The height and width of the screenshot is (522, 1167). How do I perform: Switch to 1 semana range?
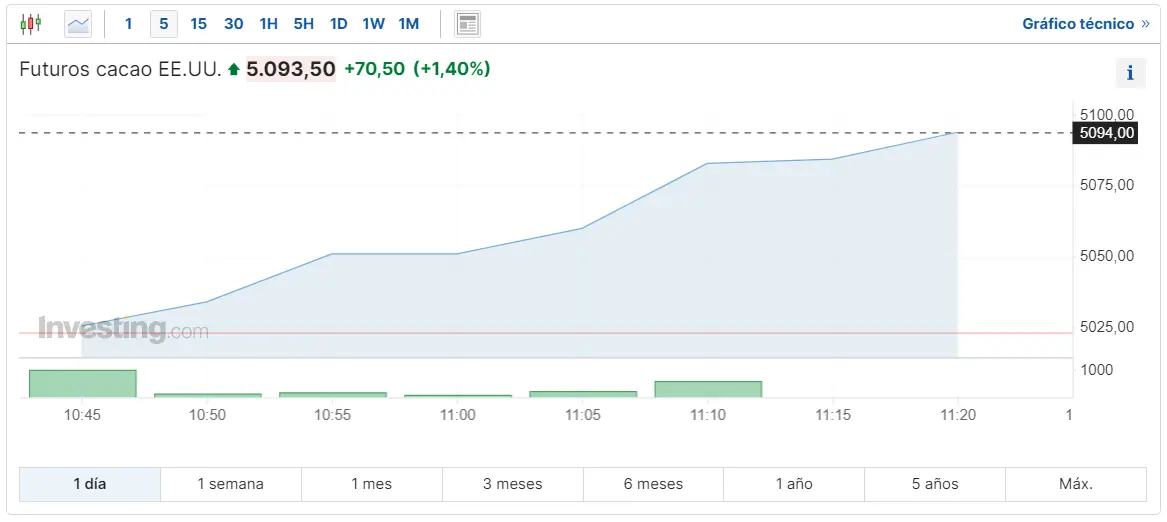pyautogui.click(x=231, y=484)
